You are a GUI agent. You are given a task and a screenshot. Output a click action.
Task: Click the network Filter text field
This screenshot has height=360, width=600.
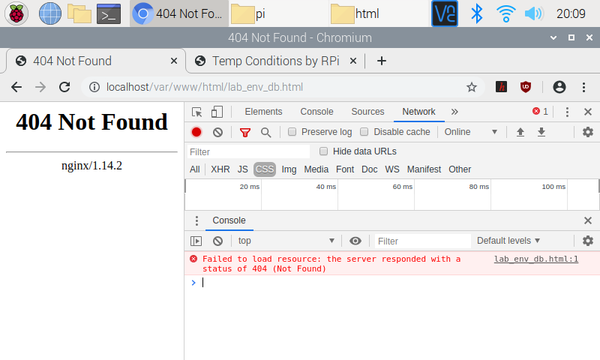[x=249, y=152]
